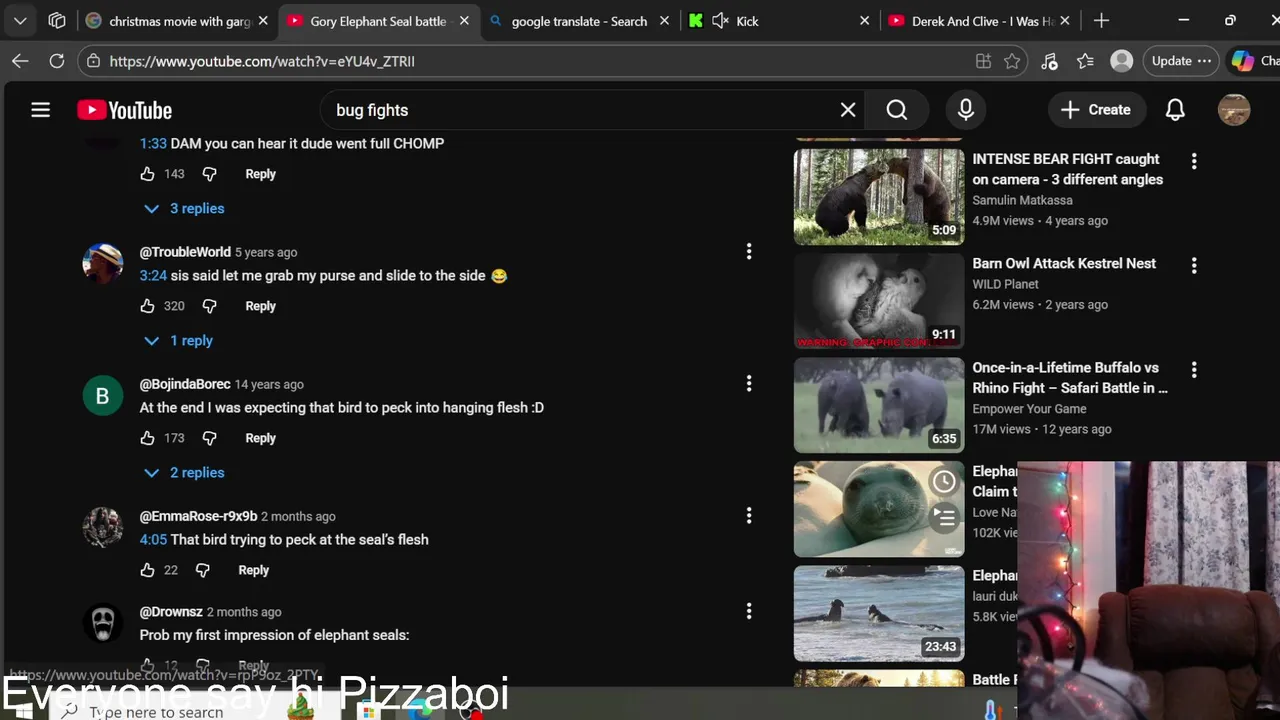
Task: Open options menu for @Drownsz's comment
Action: [749, 612]
